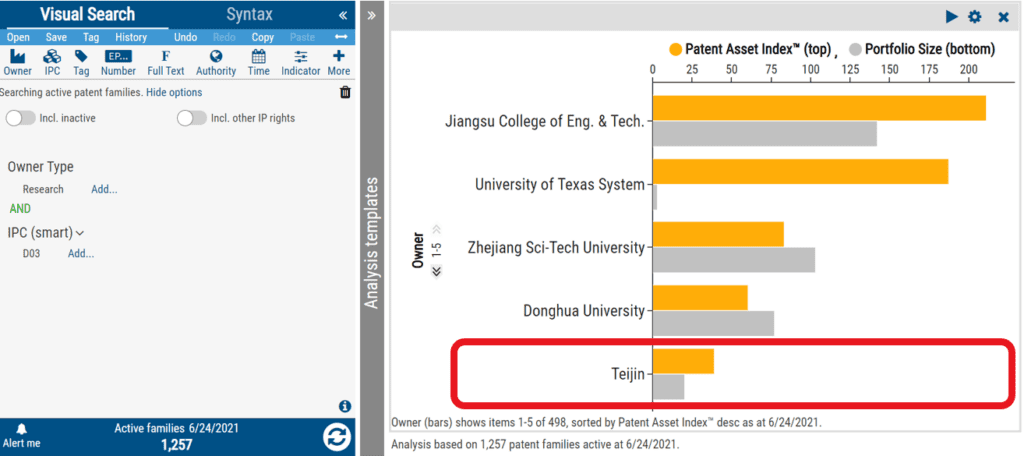Select the Research owner type value
This screenshot has height=456, width=1024.
[43, 189]
